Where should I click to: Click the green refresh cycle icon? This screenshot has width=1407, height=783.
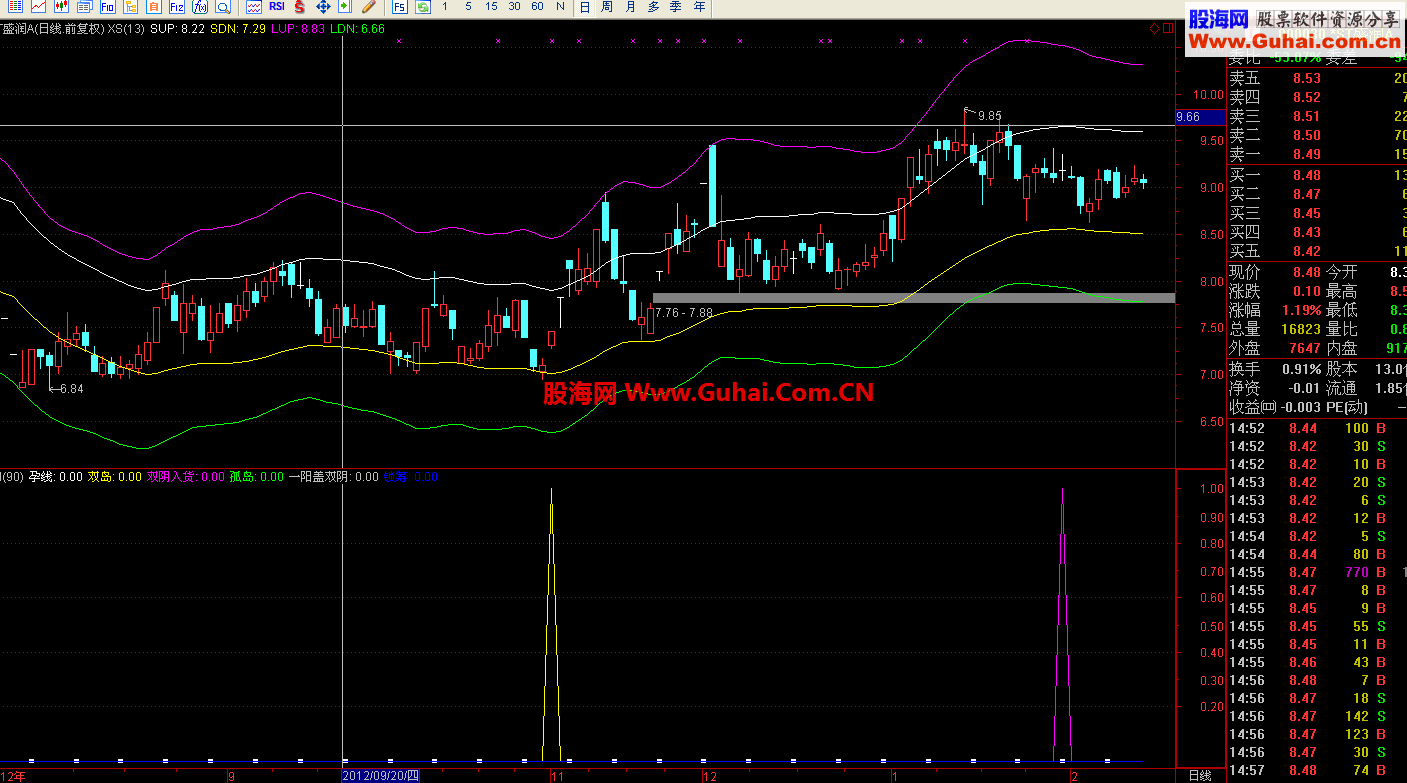pos(423,7)
